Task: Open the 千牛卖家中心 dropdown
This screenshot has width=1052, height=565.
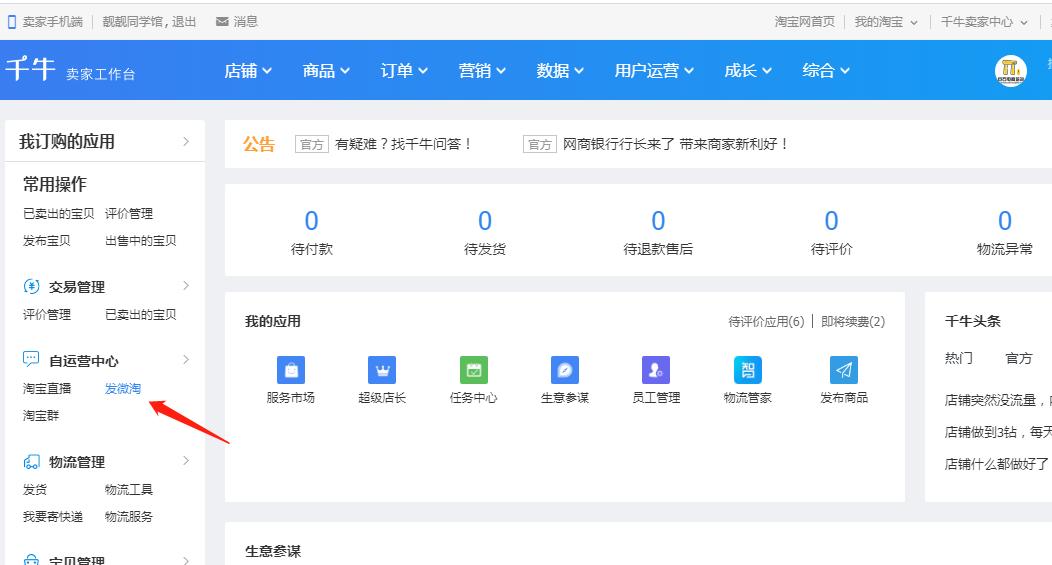Action: point(984,22)
